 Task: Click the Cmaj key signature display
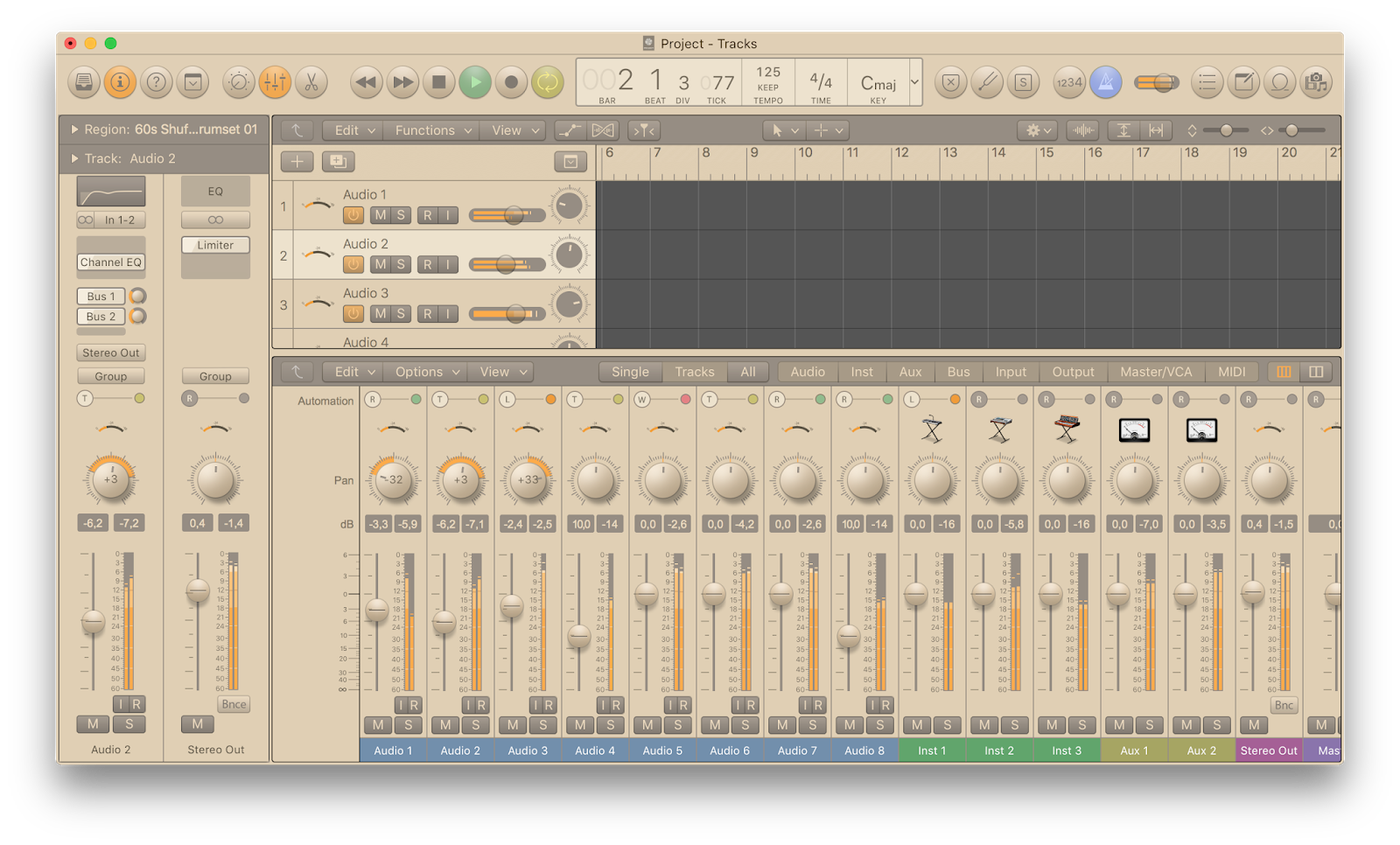click(878, 83)
